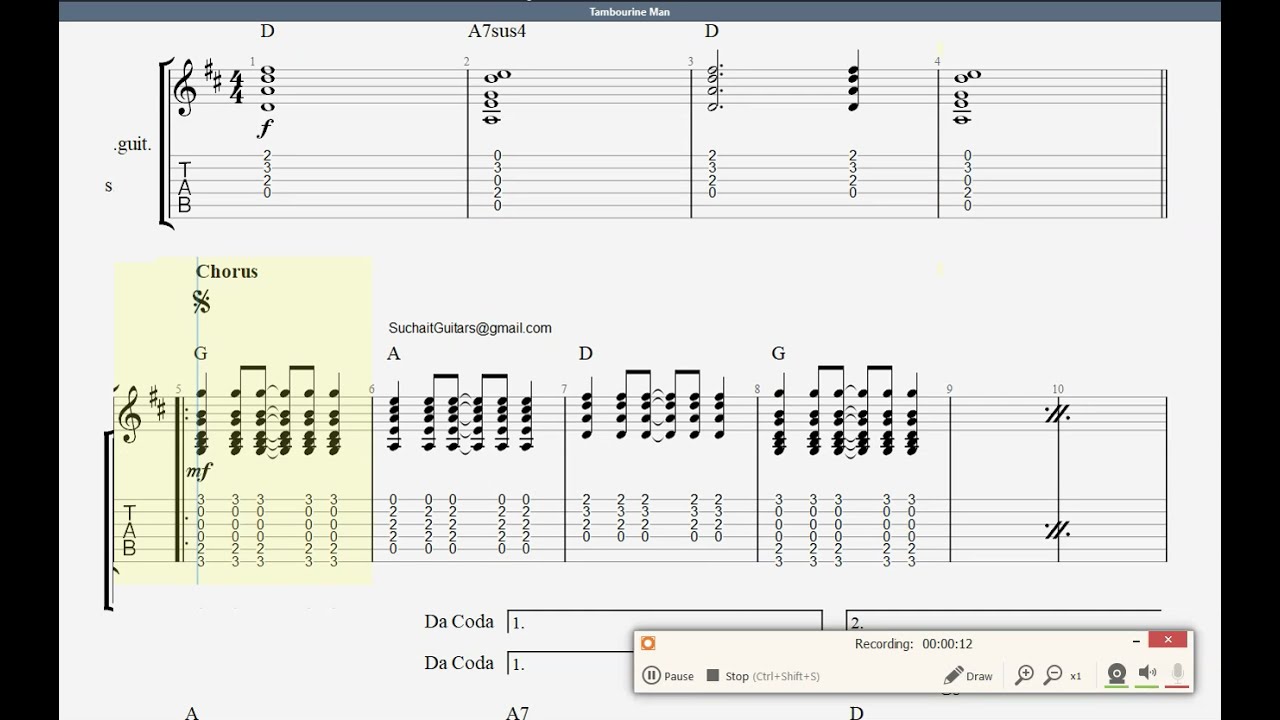Click the 4/4 time signature
The height and width of the screenshot is (720, 1280).
tap(236, 87)
